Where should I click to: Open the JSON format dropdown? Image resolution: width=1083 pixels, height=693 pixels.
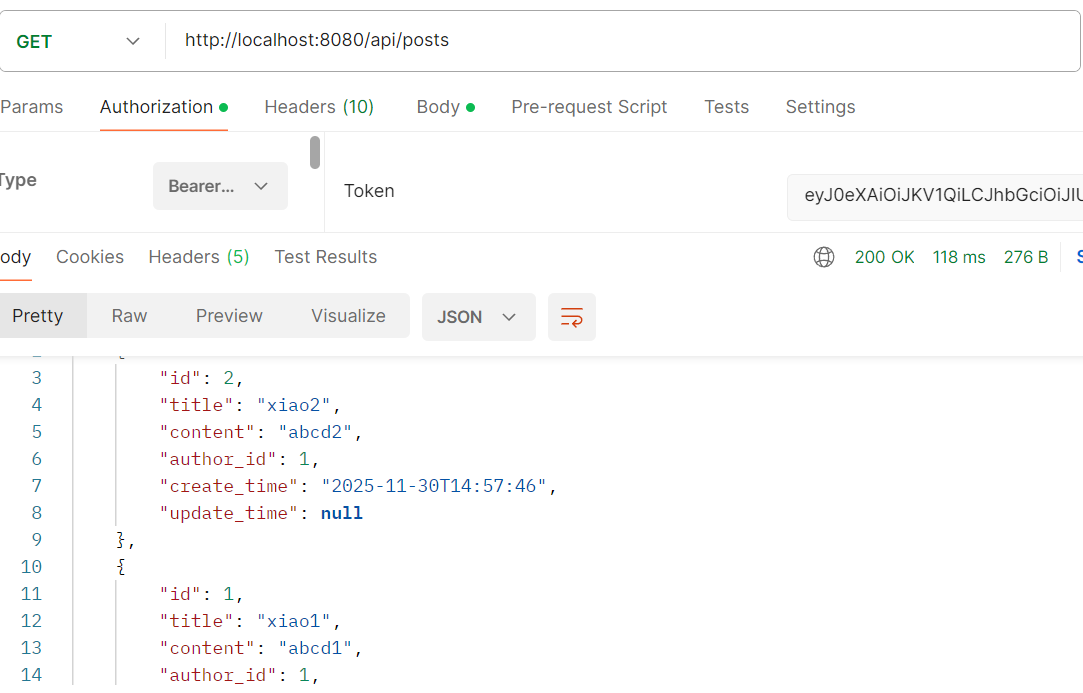pos(478,317)
